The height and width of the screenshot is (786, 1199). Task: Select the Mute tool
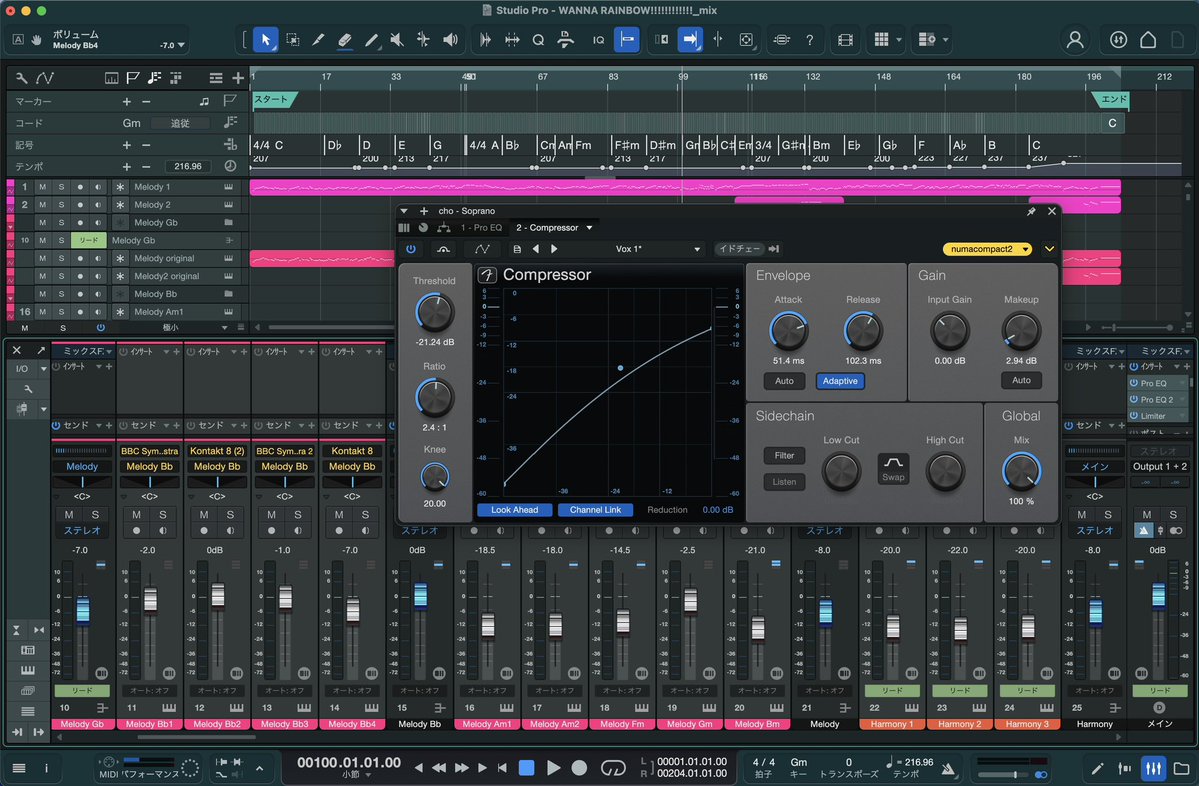[397, 40]
